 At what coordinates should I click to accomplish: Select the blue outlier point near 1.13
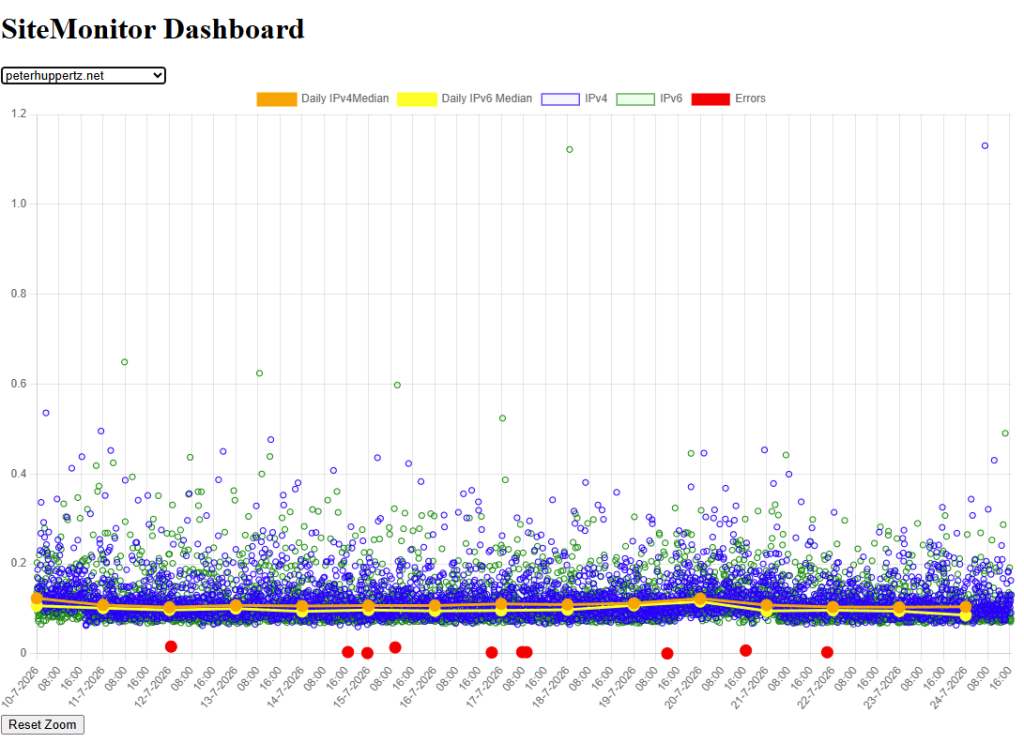point(985,146)
